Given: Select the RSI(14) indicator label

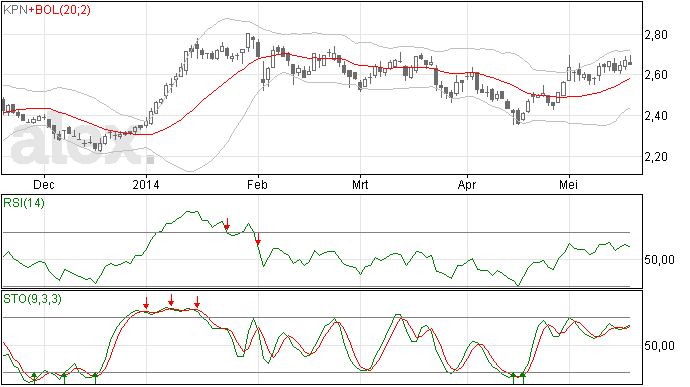Looking at the screenshot, I should [24, 203].
